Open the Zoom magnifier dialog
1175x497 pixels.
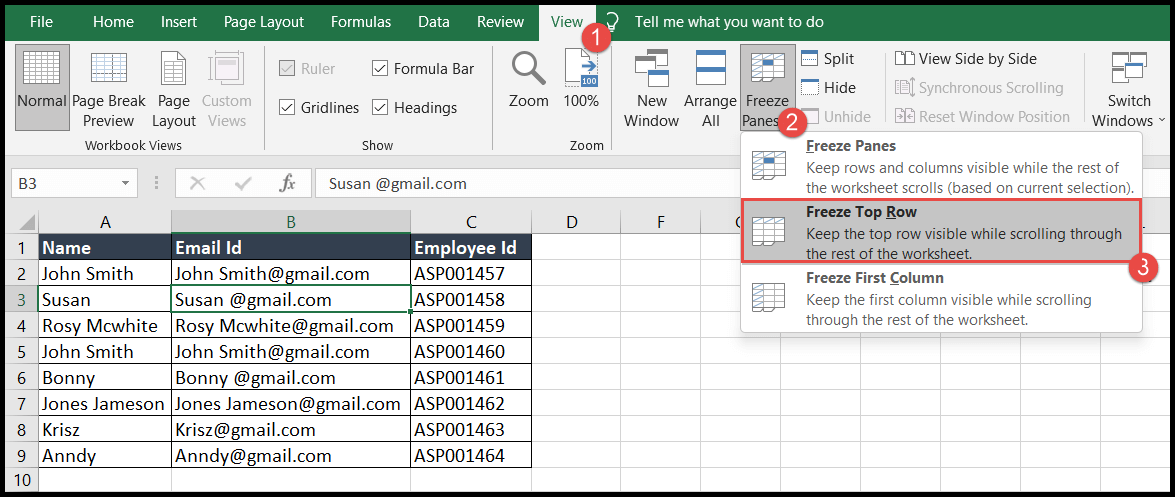pos(529,79)
